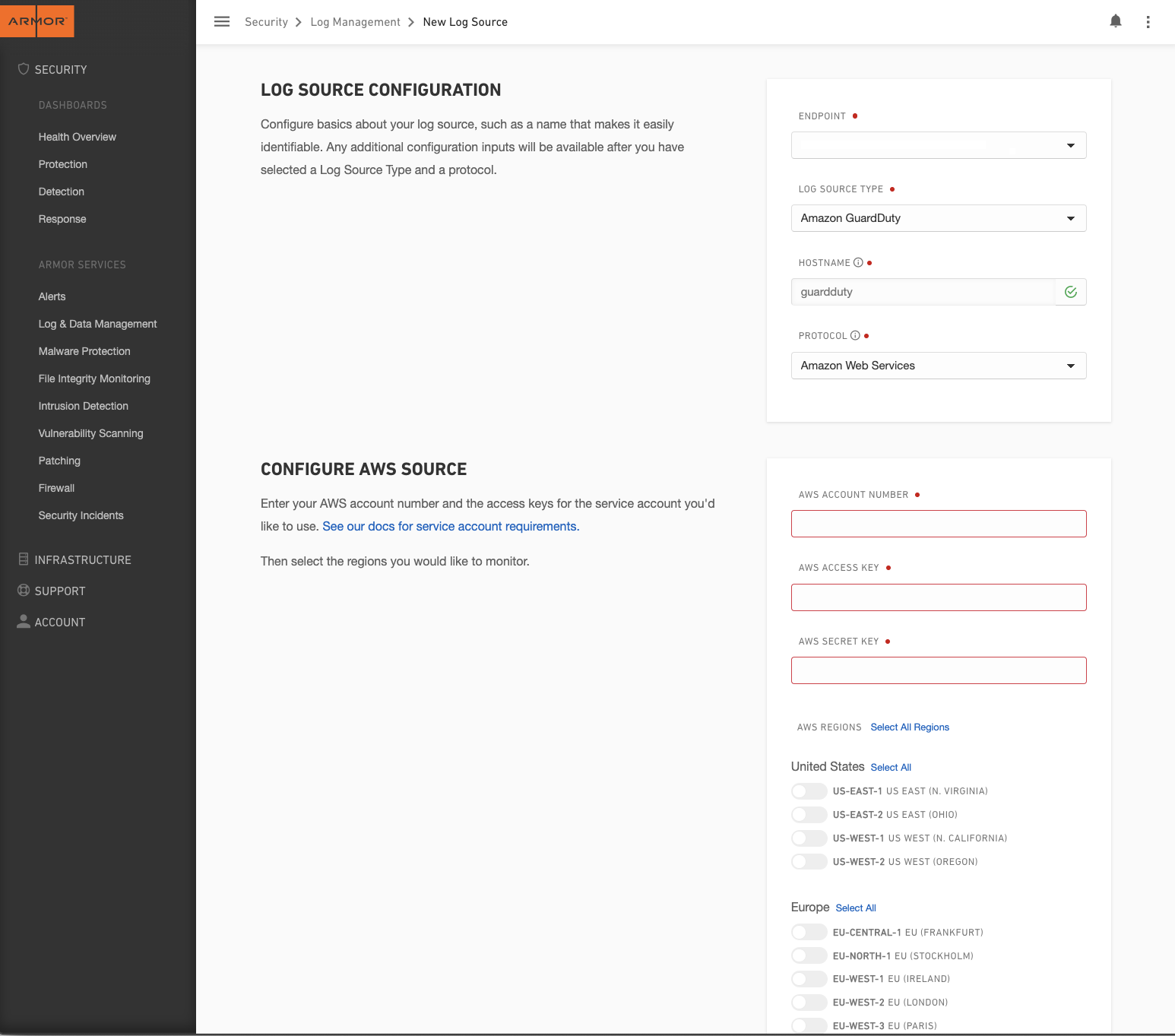The height and width of the screenshot is (1036, 1175).
Task: Click the Armor logo
Action: pos(37,21)
